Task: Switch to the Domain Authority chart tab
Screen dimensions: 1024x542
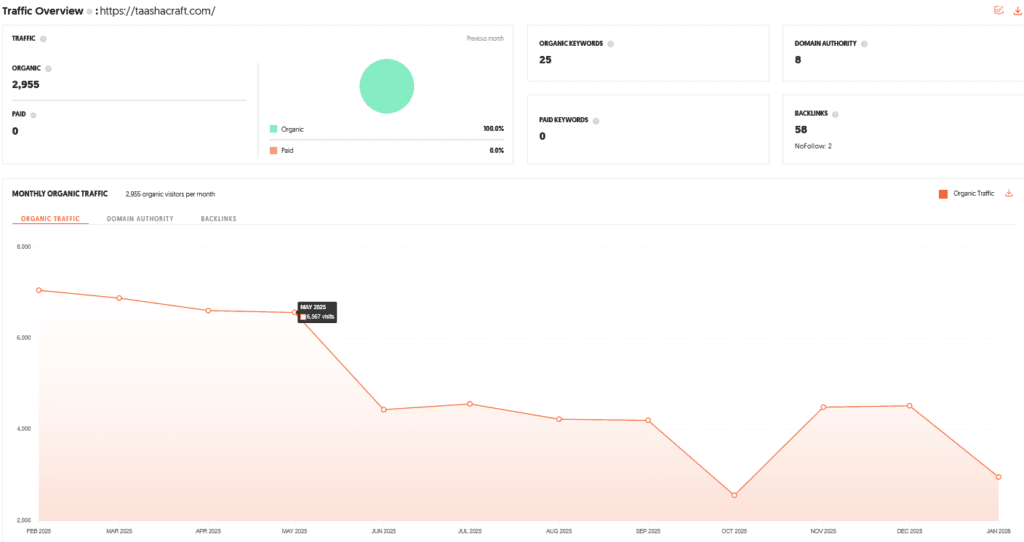Action: click(140, 218)
